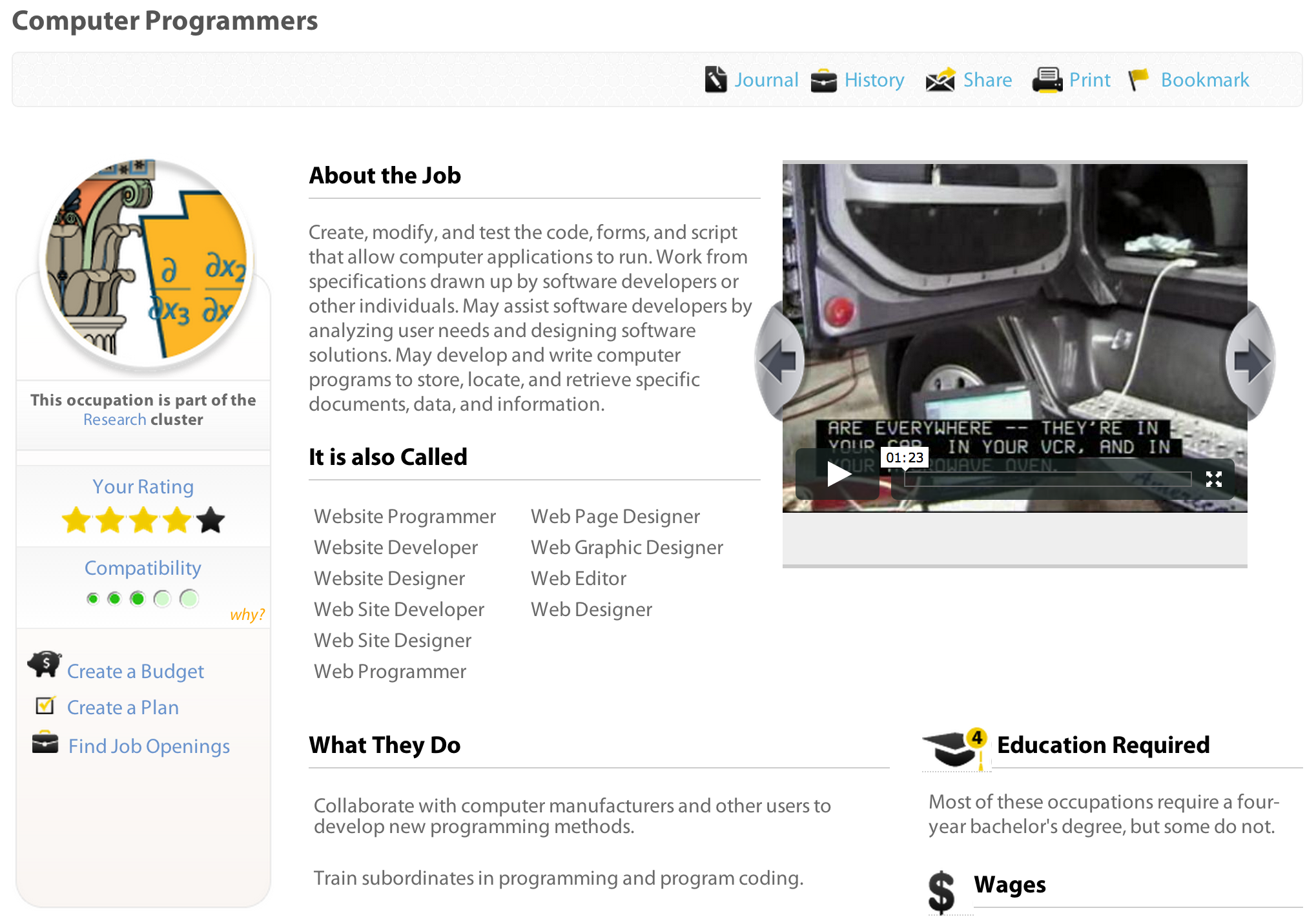Click the 'About the Job' heading
Image resolution: width=1316 pixels, height=917 pixels.
[x=385, y=175]
